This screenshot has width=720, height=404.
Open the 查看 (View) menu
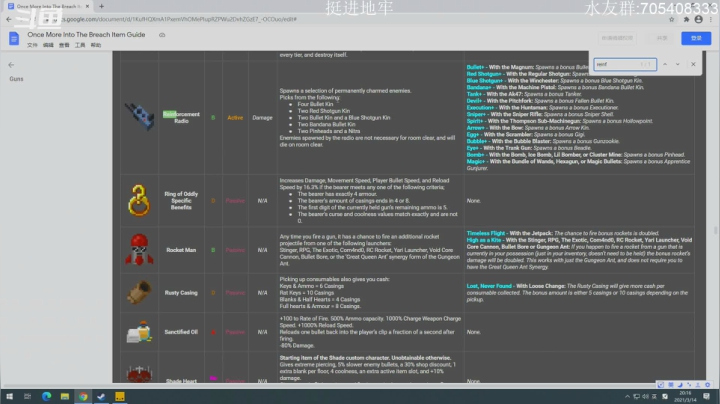(64, 45)
